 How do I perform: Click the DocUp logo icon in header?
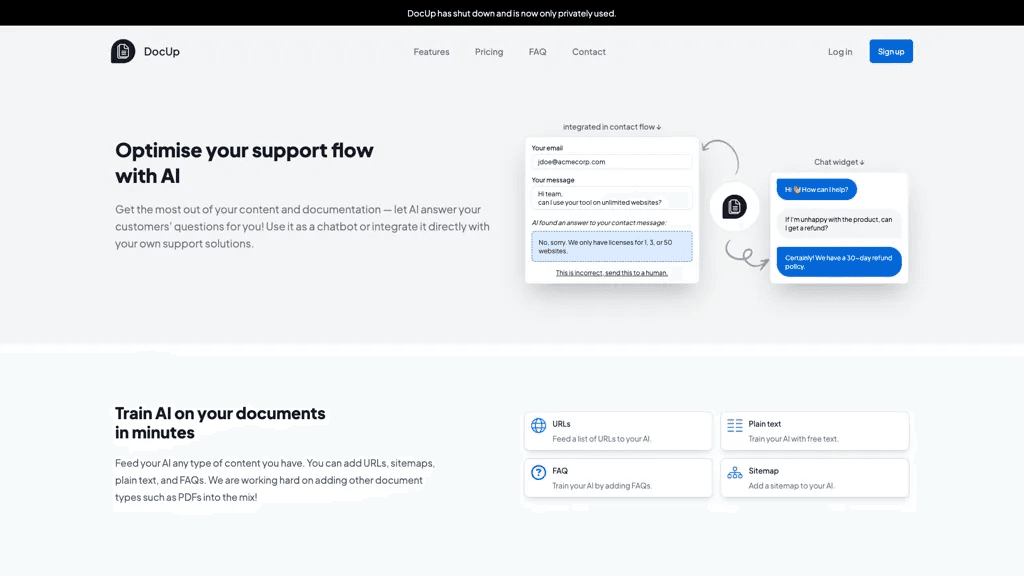[123, 52]
